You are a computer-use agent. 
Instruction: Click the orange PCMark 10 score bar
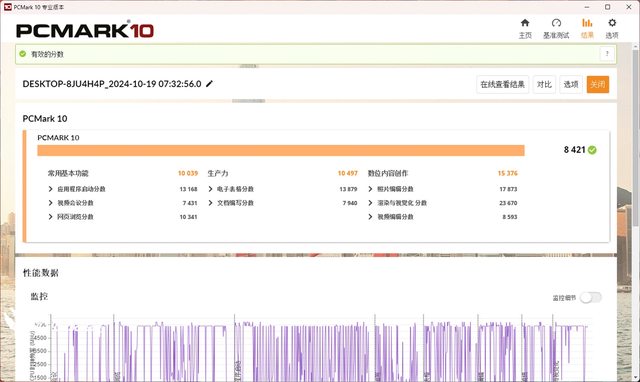[x=281, y=151]
